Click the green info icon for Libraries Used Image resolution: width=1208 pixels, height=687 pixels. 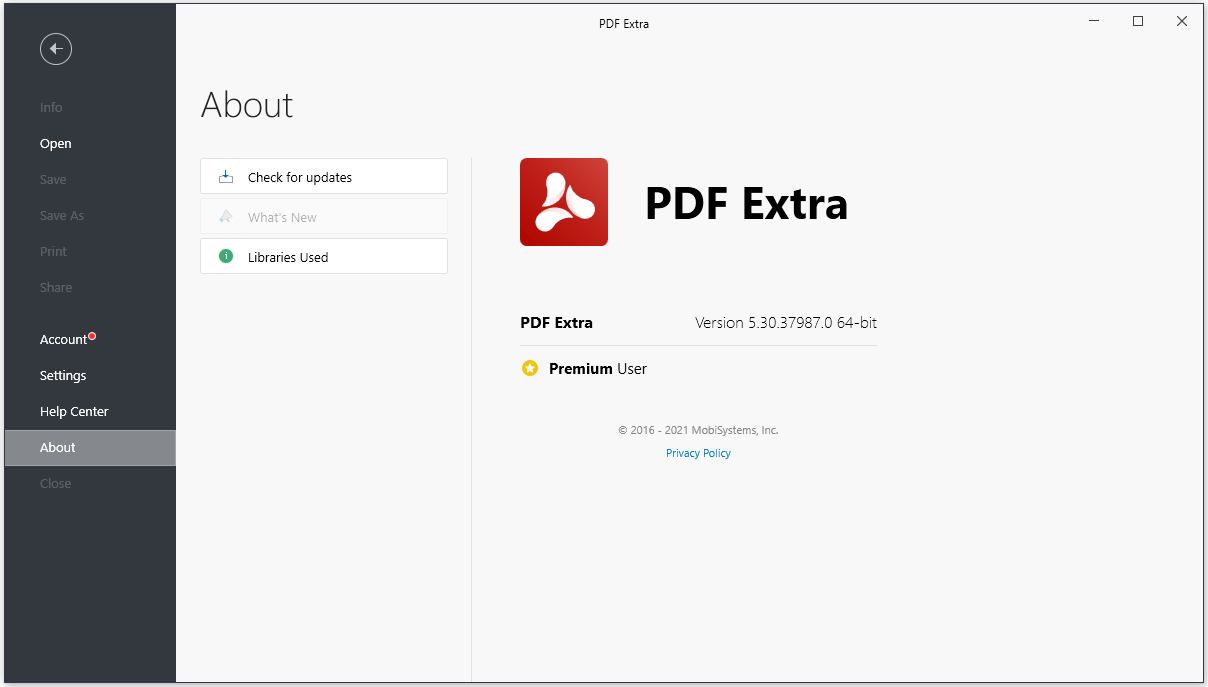[x=226, y=257]
